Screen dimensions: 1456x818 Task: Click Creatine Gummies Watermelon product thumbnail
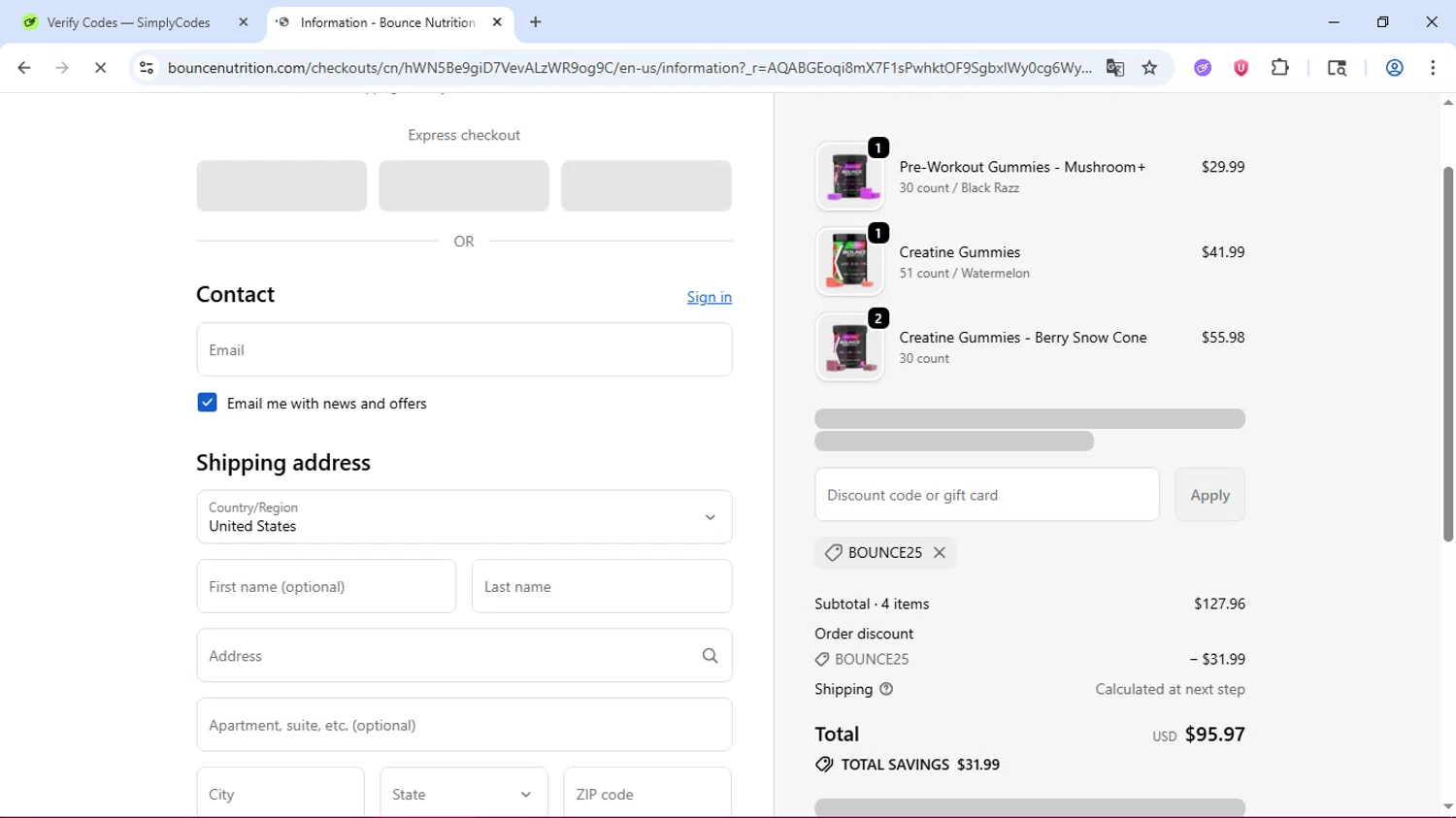(849, 262)
